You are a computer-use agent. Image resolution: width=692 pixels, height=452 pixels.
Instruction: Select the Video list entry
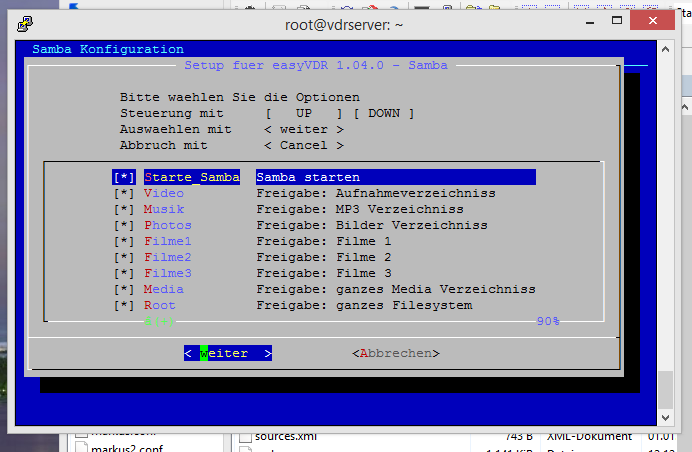click(164, 193)
